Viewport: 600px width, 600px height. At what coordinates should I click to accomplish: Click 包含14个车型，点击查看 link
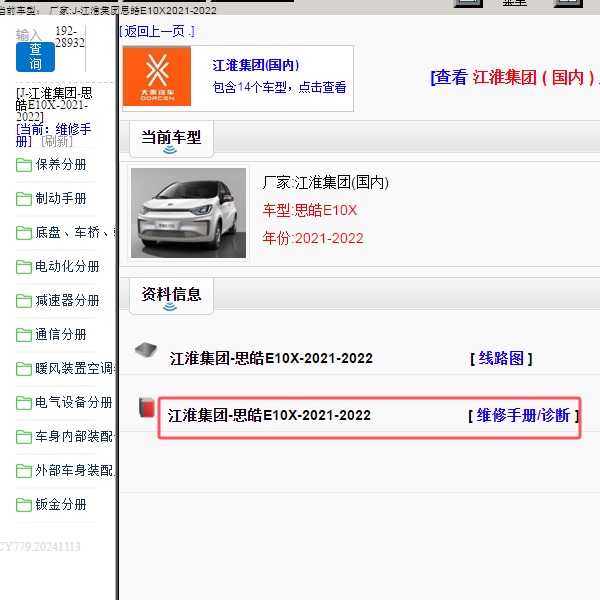pos(279,87)
